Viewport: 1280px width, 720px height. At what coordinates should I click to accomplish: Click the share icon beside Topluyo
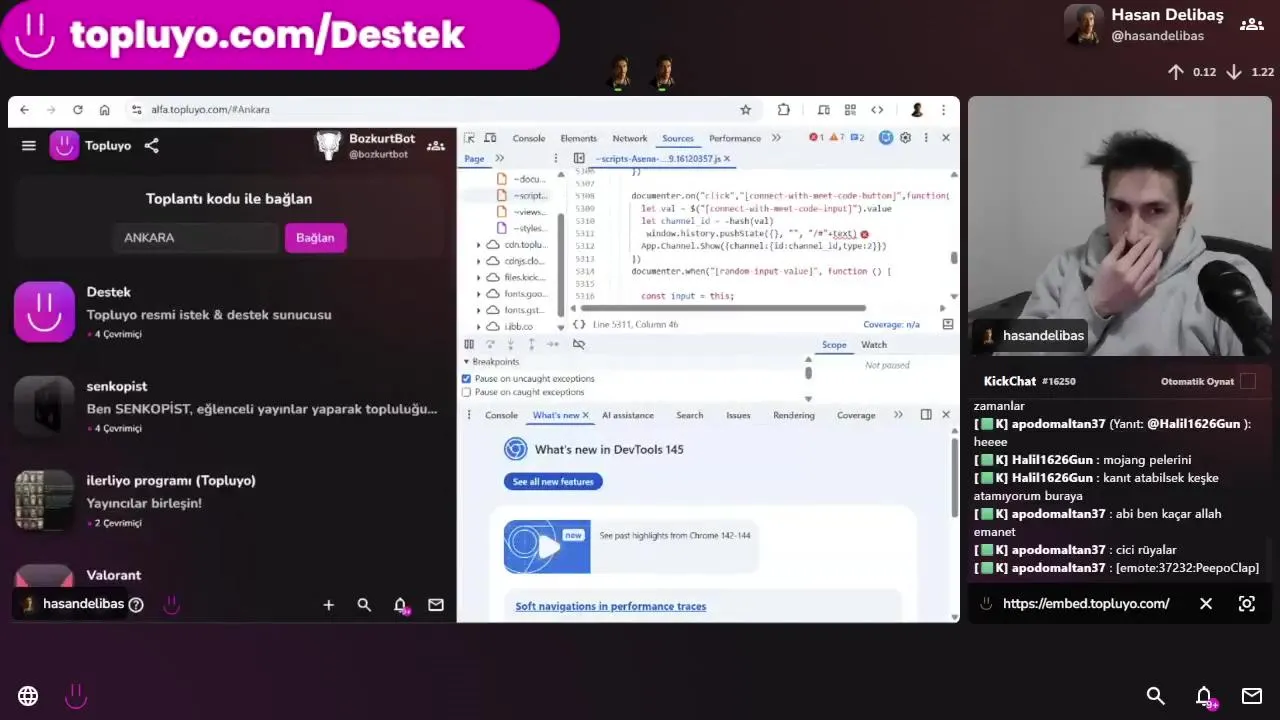point(151,146)
